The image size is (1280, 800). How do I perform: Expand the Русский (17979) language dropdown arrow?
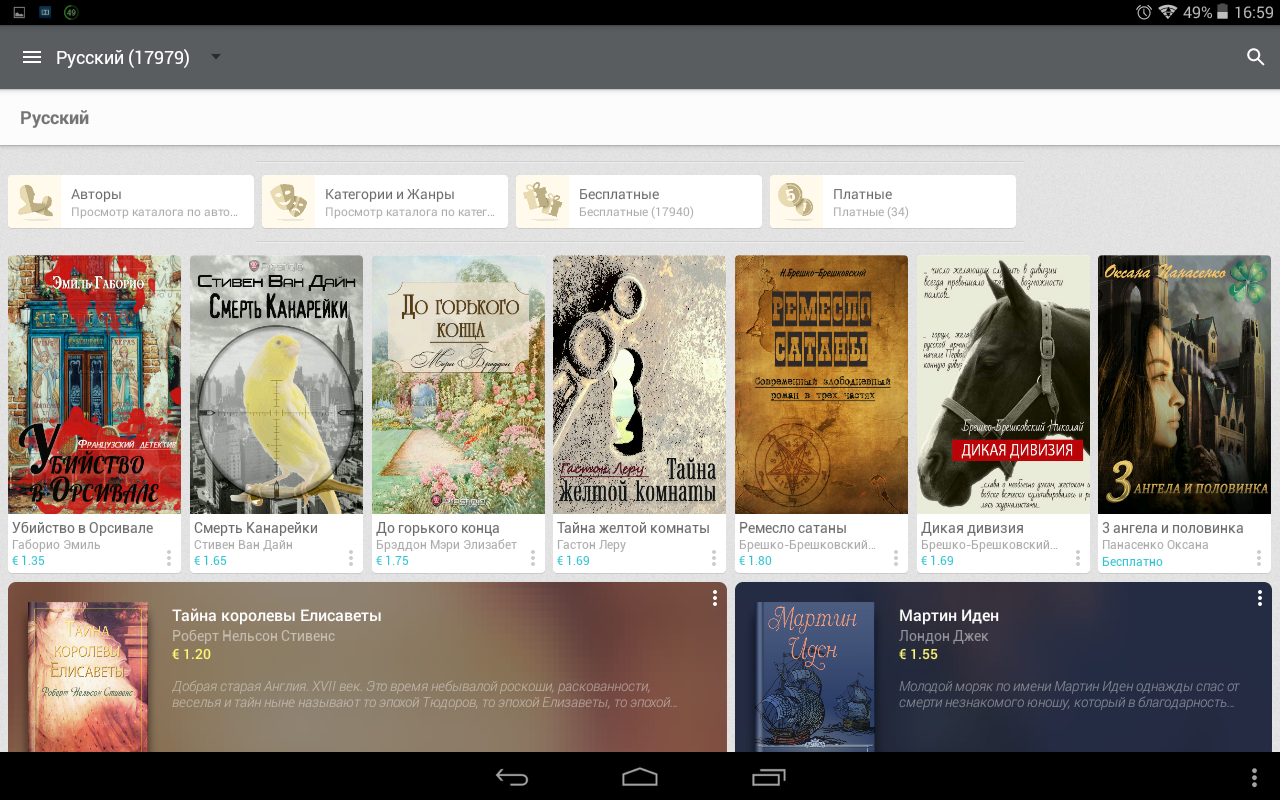click(x=215, y=57)
